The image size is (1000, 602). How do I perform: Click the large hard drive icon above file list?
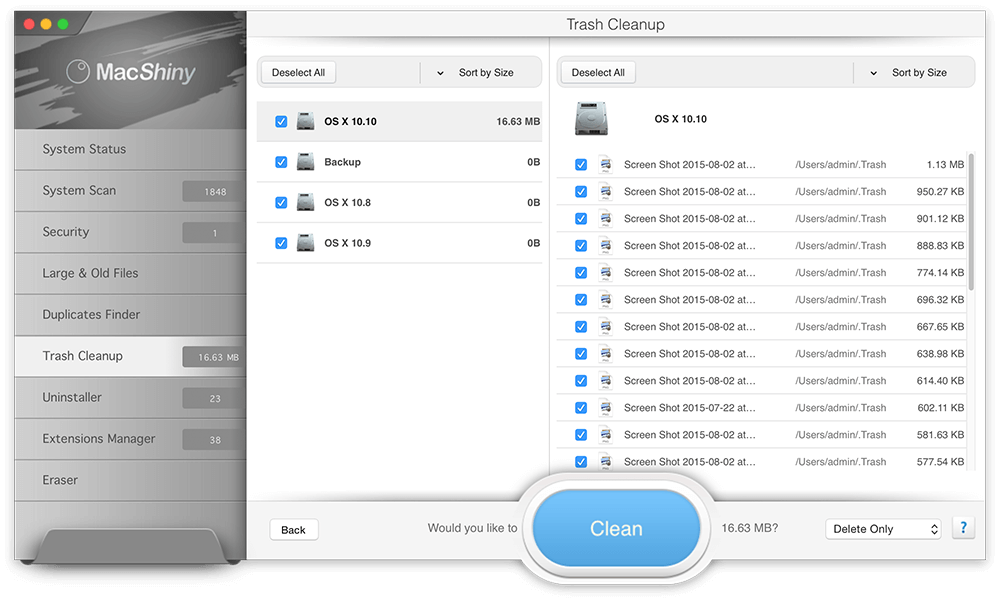coord(591,119)
